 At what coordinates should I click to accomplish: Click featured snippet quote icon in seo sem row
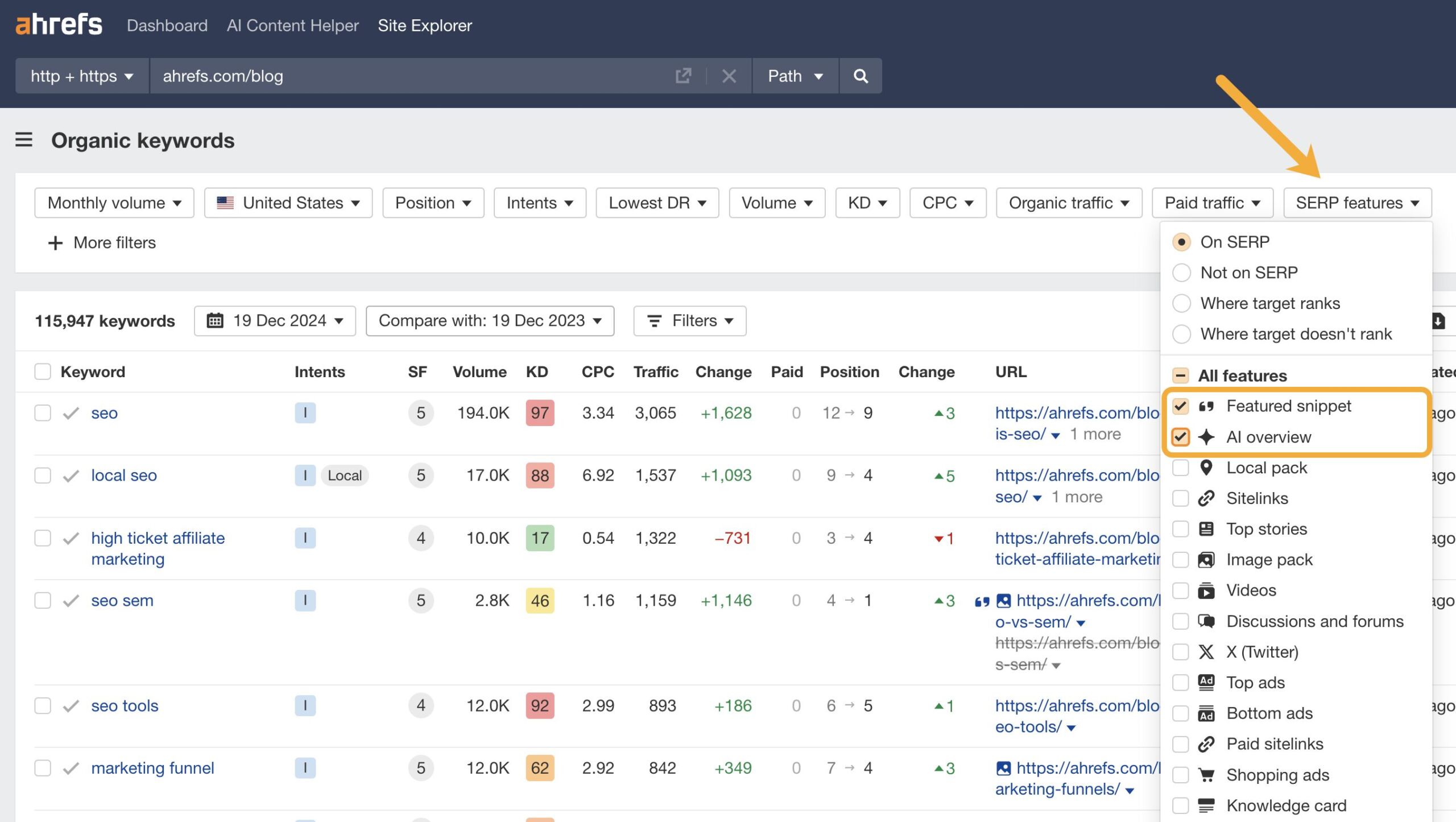(982, 601)
